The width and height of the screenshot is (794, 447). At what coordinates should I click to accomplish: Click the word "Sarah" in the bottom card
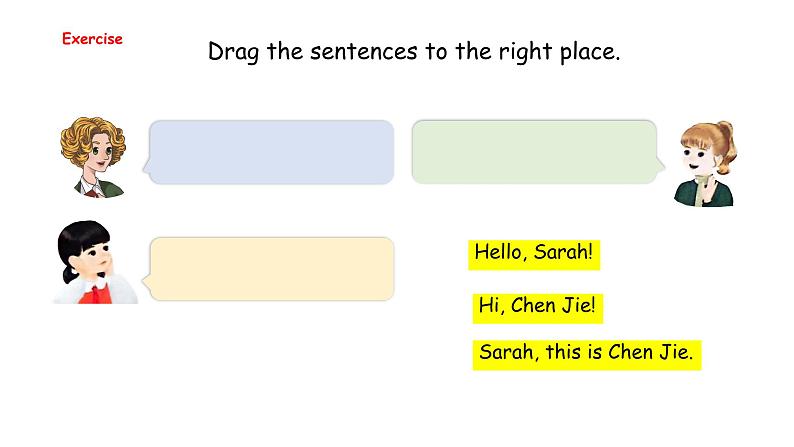tap(508, 352)
